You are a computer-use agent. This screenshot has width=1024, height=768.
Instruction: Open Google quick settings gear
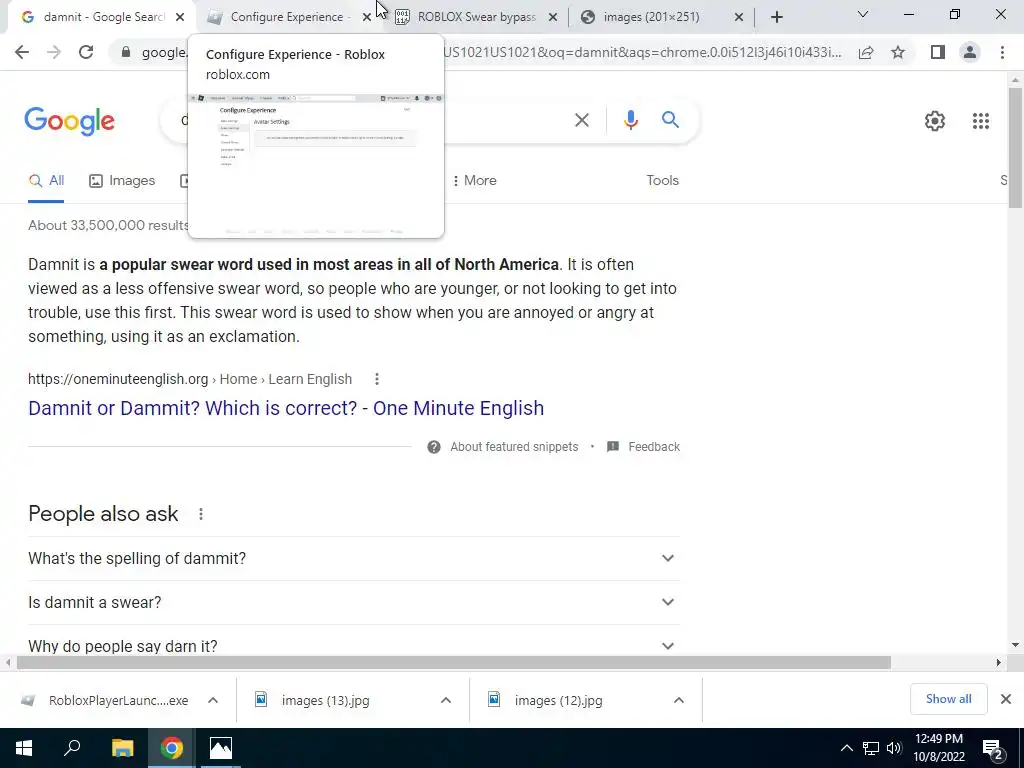935,121
